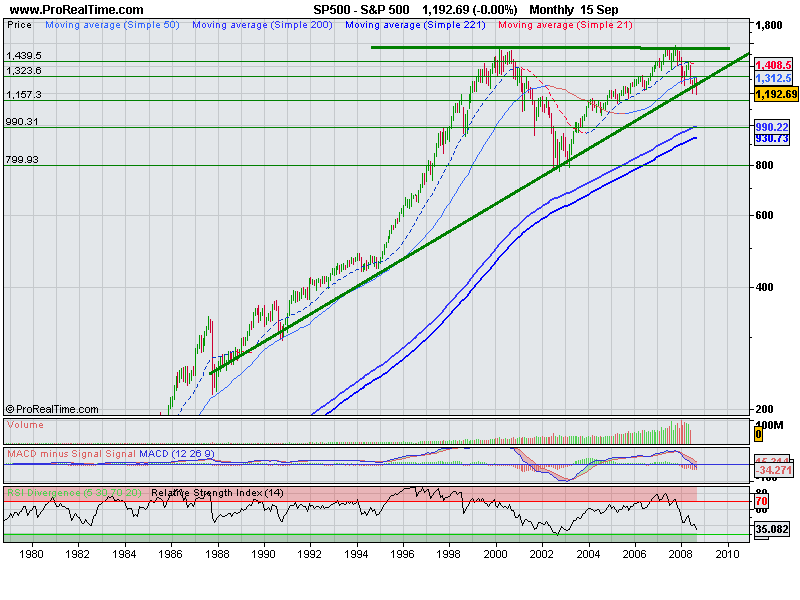
Task: Click the 1982 year on time axis
Action: tap(78, 554)
